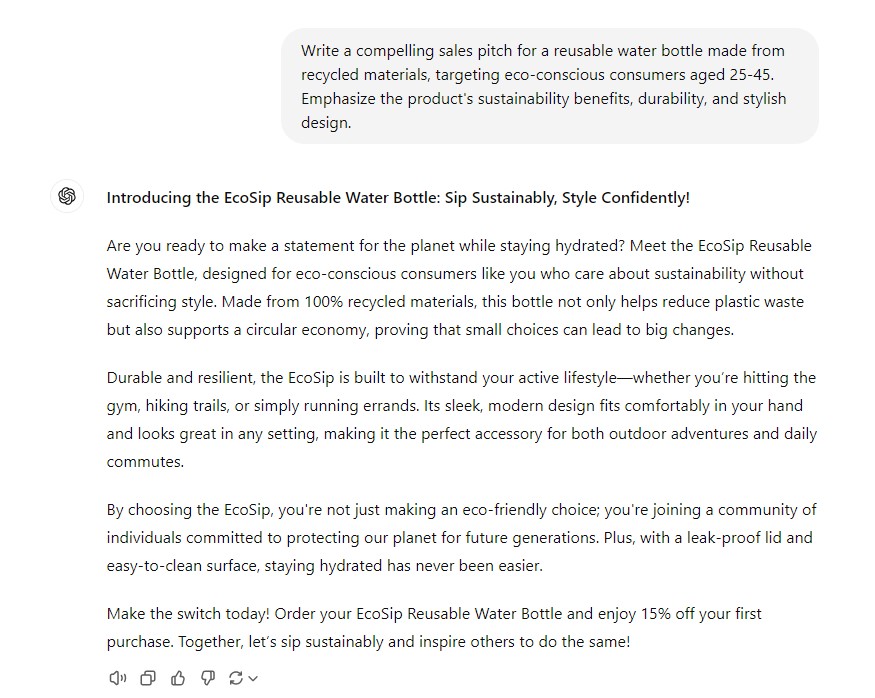Give the response a thumbs up

[x=178, y=678]
